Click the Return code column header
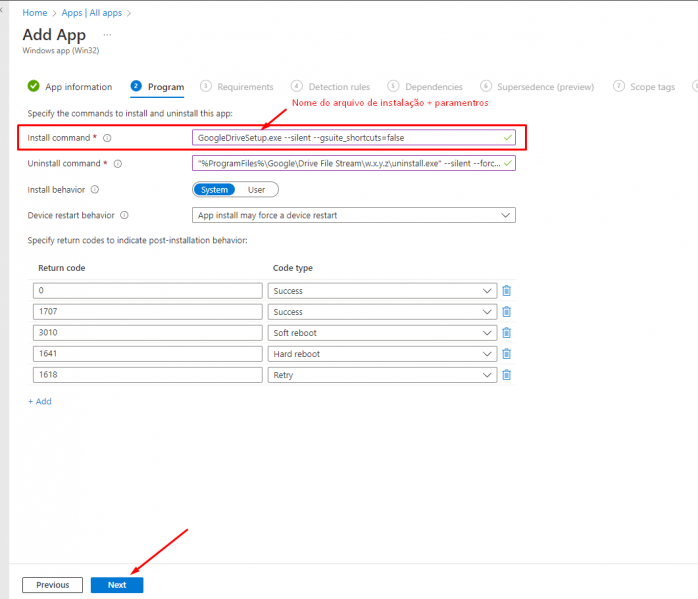This screenshot has height=599, width=698. (x=61, y=268)
